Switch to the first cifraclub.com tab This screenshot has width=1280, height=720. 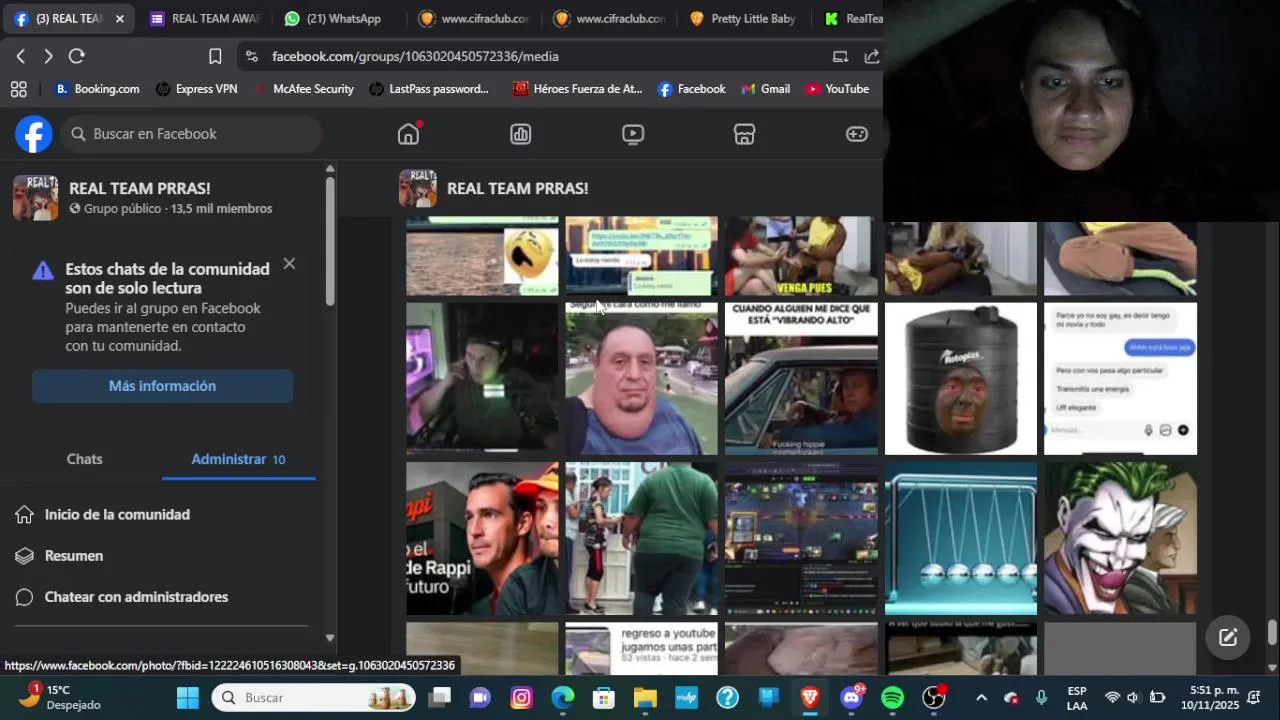pos(475,19)
